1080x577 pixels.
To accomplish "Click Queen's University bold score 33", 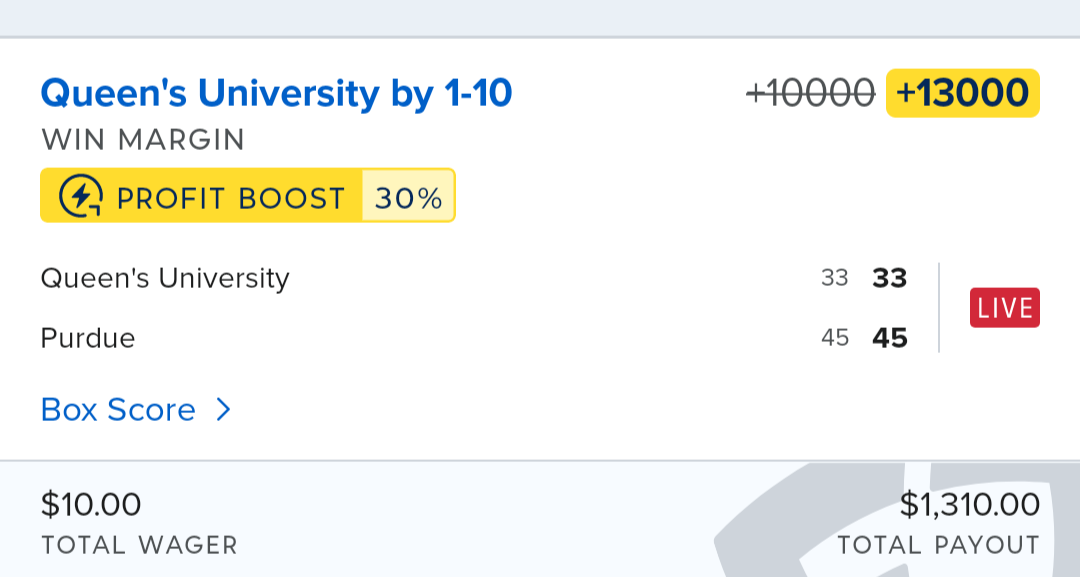I will [x=889, y=278].
